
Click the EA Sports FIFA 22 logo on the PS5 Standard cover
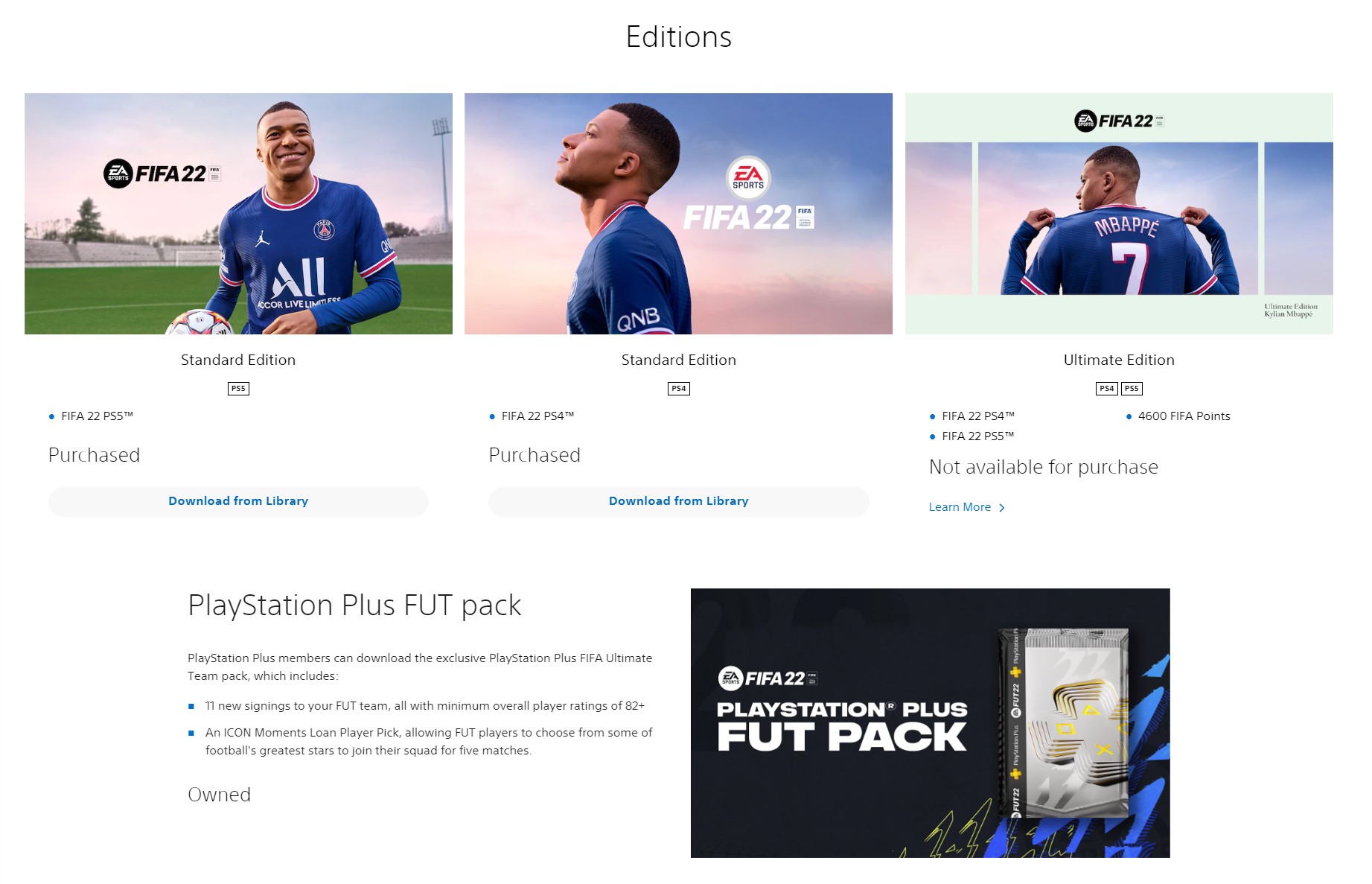pos(162,174)
